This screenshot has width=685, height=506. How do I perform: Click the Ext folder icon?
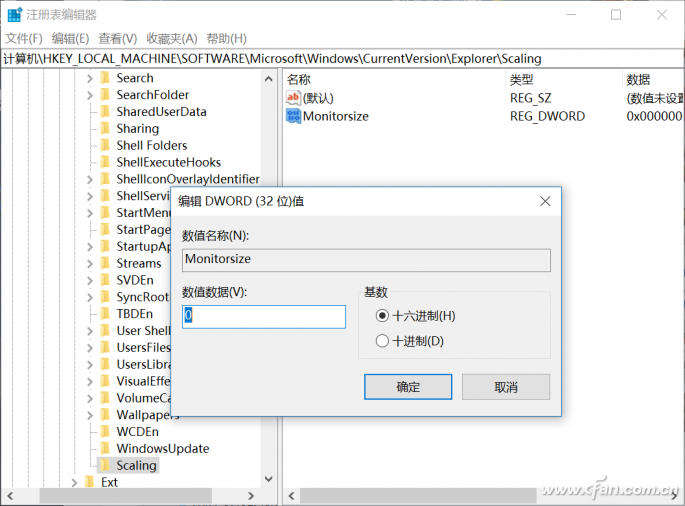90,482
